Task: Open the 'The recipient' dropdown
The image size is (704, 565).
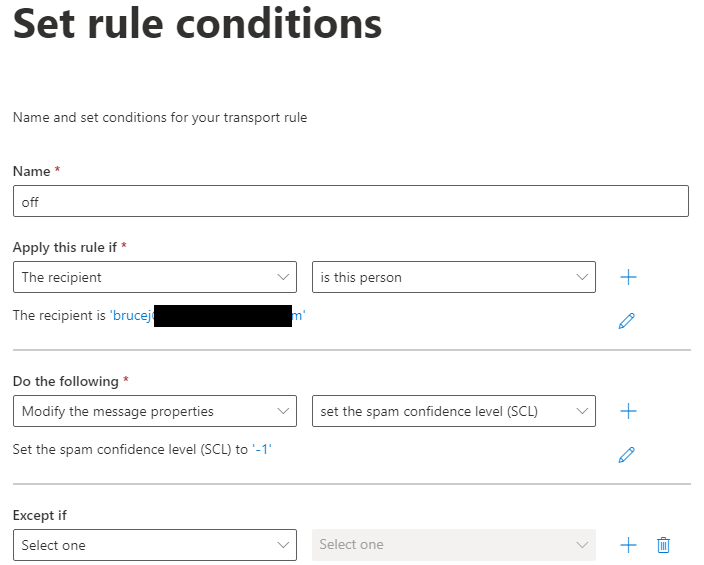Action: tap(155, 277)
